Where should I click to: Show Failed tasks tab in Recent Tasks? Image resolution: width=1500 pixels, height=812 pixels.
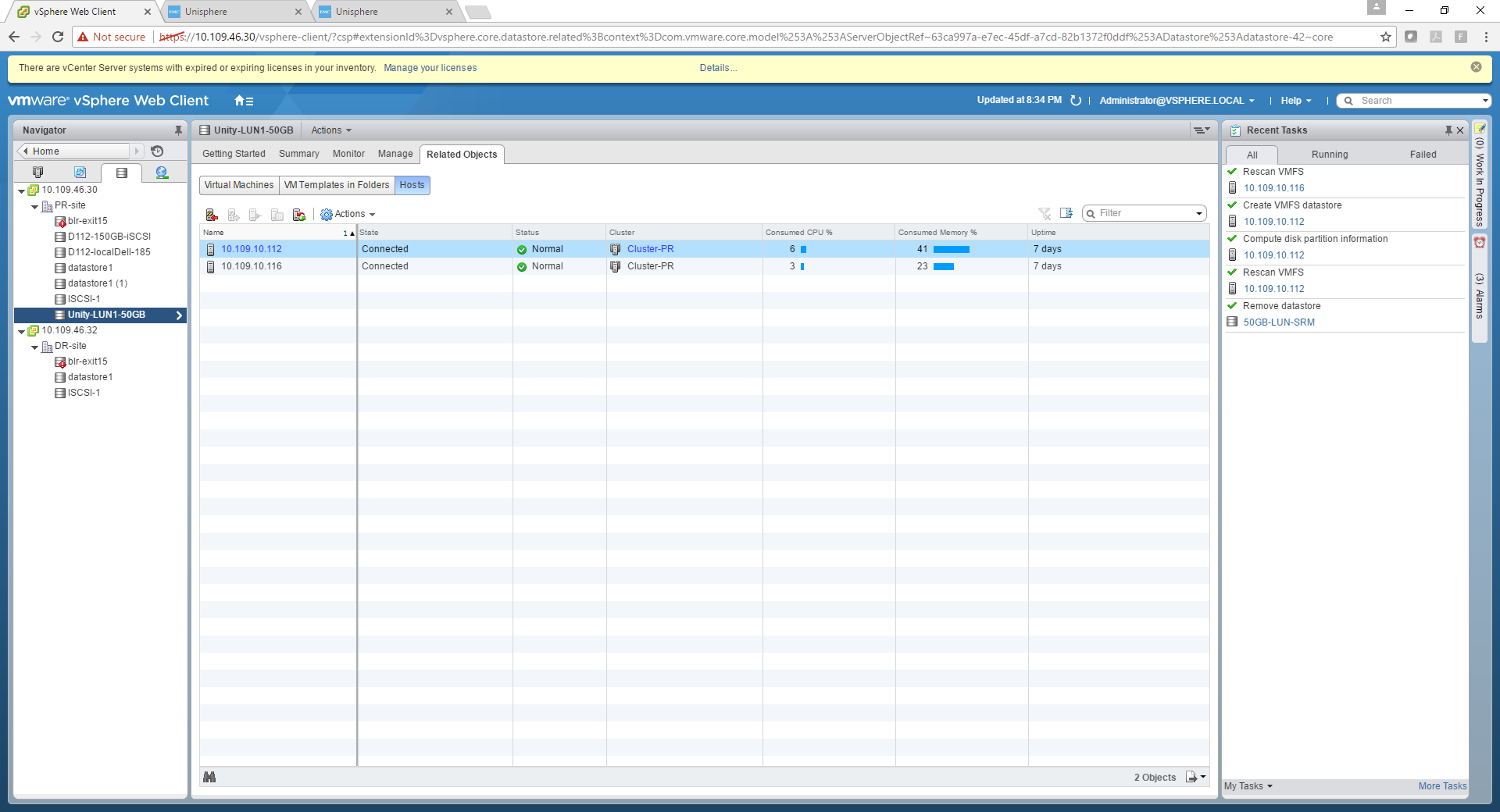coord(1423,155)
